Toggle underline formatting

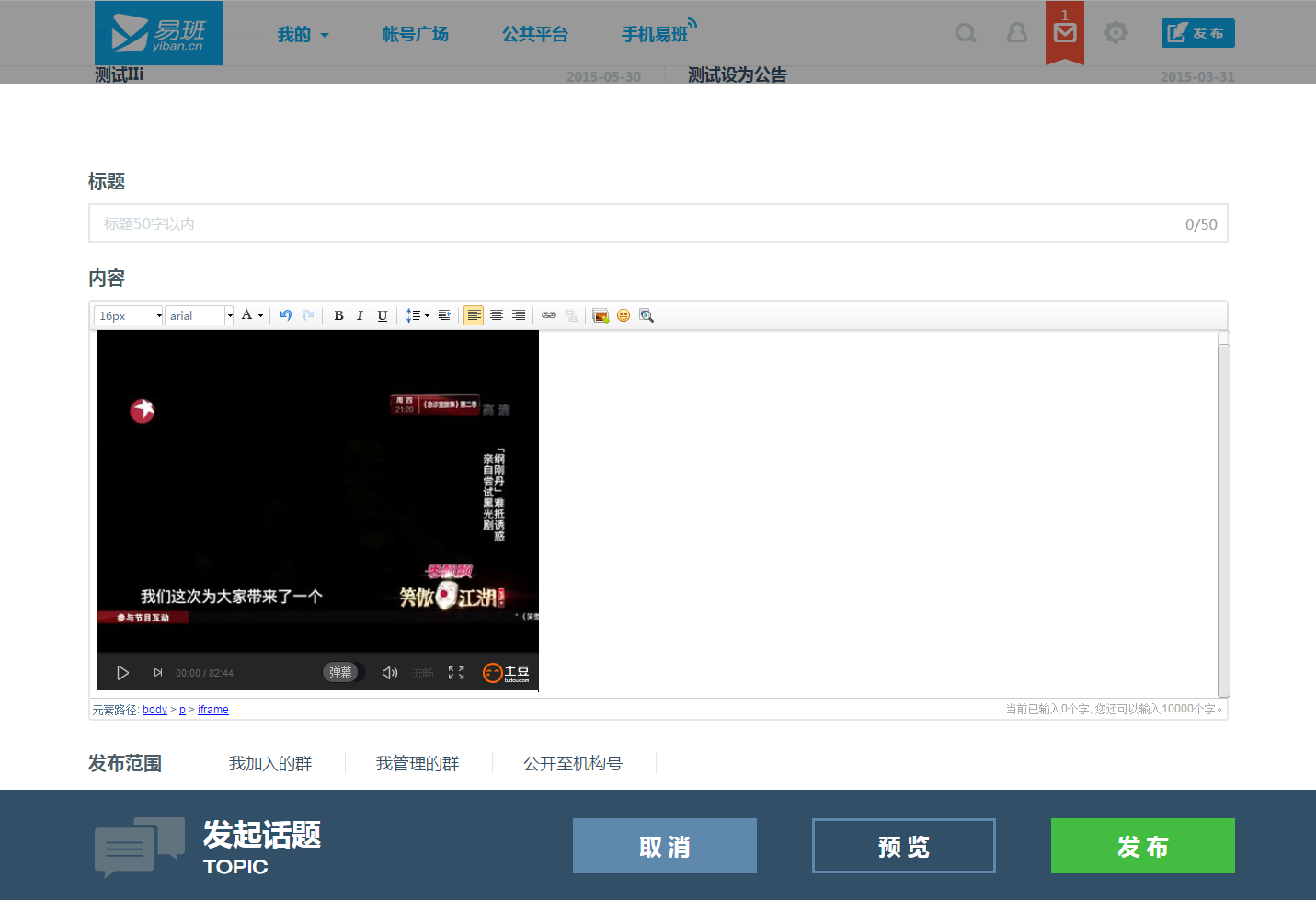click(x=383, y=315)
